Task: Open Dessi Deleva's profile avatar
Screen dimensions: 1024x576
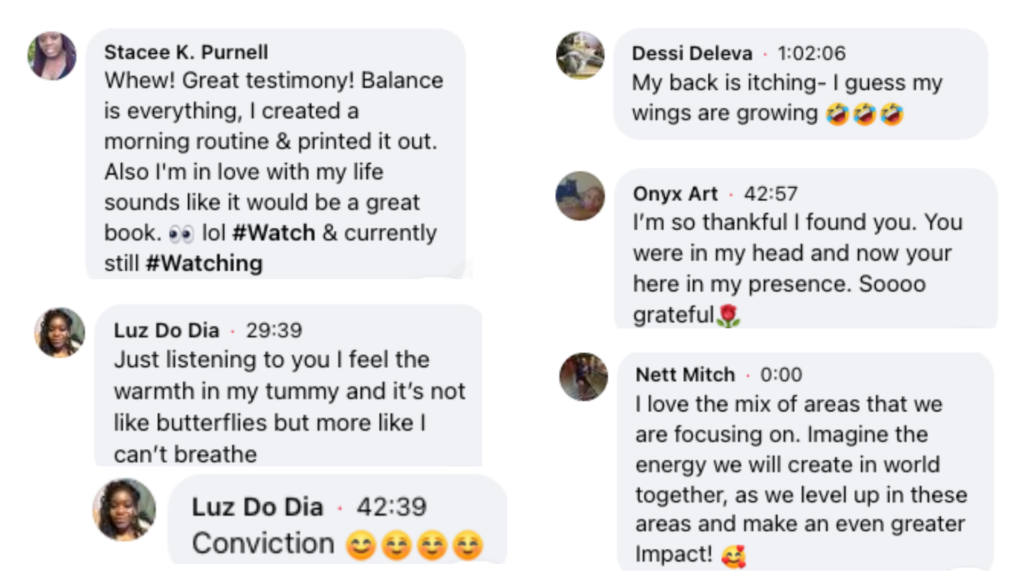Action: pos(580,55)
